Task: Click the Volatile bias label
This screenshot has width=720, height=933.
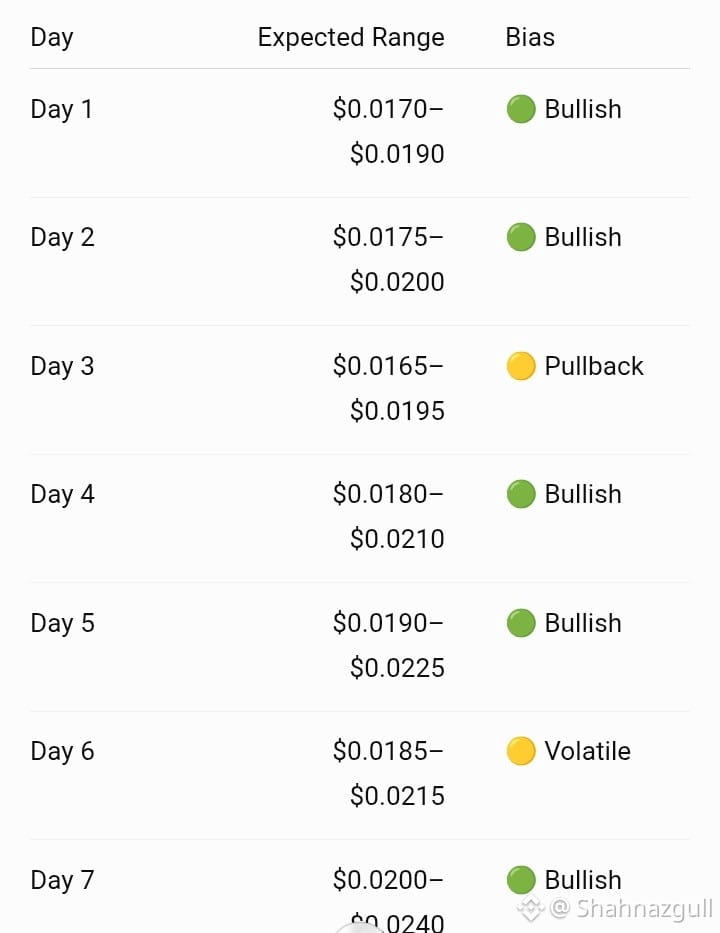Action: (x=587, y=751)
